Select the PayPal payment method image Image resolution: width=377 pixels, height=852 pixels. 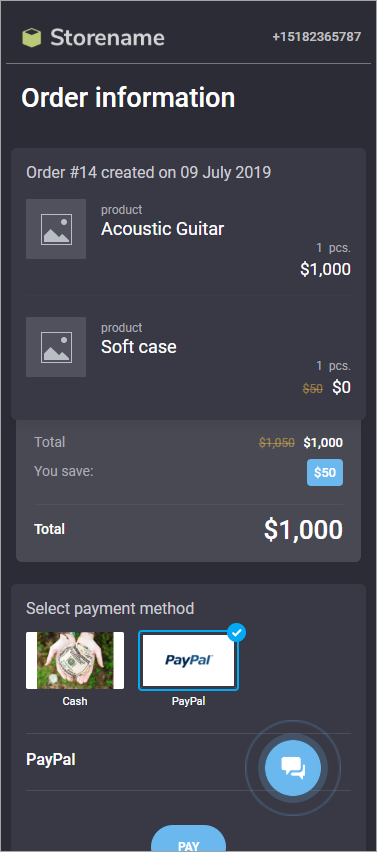pyautogui.click(x=188, y=660)
